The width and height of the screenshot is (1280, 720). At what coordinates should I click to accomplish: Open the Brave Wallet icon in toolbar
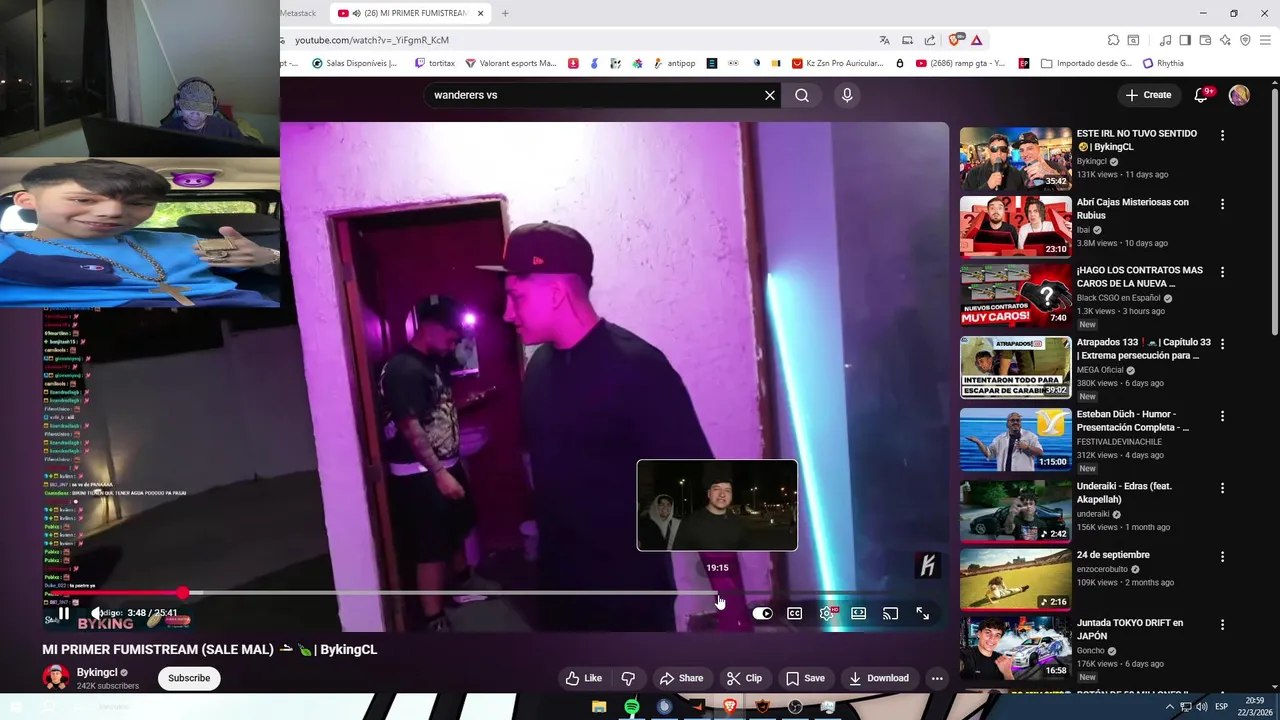(x=1205, y=40)
